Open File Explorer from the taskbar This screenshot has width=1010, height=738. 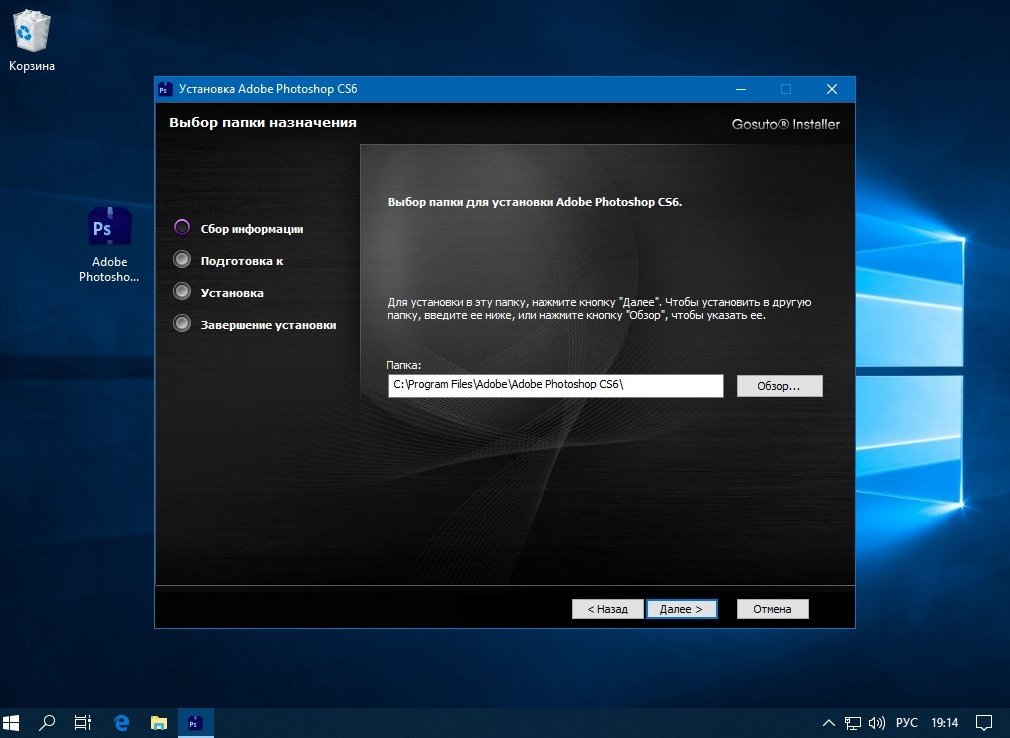pos(158,723)
